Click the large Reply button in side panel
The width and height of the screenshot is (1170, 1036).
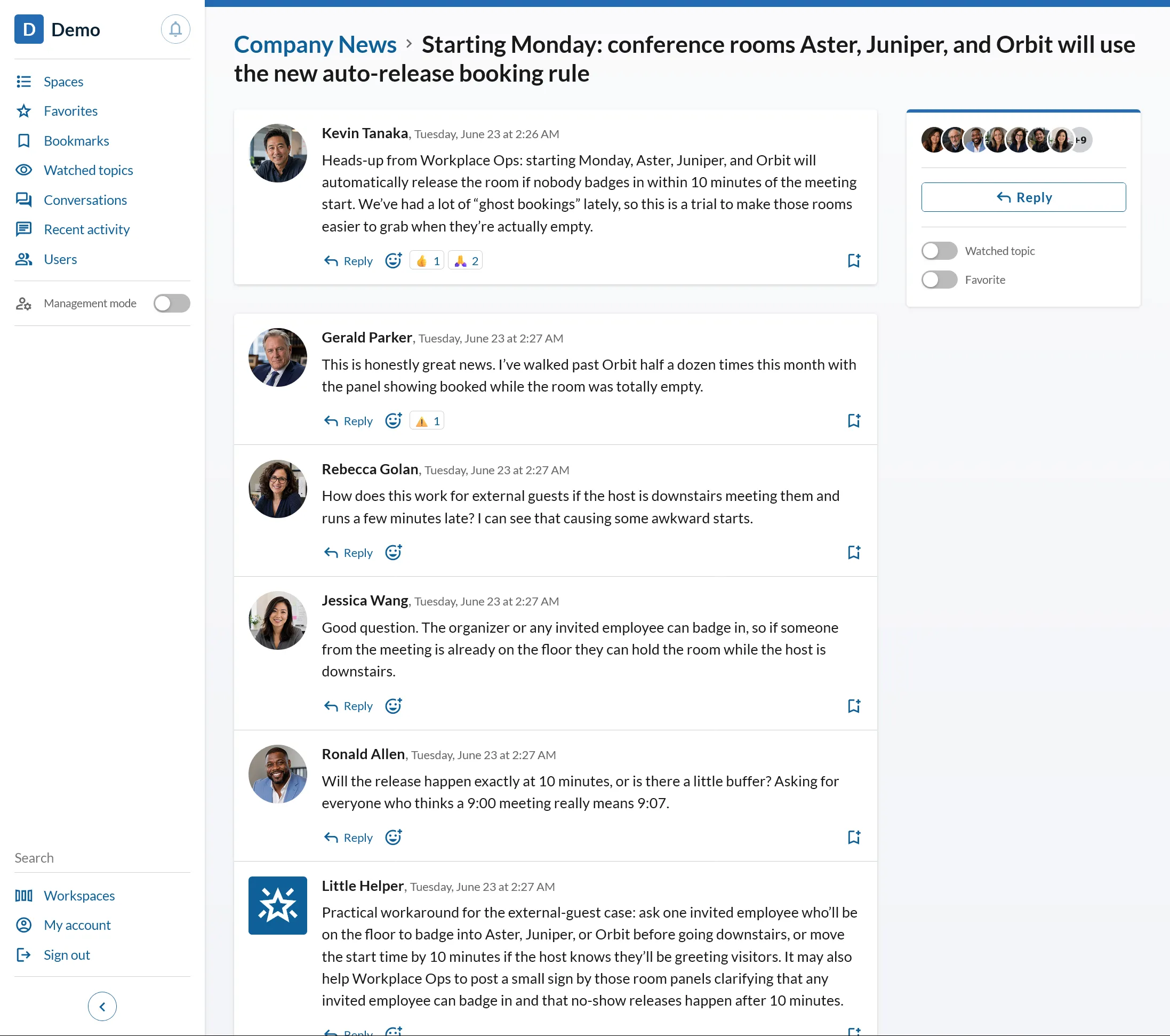(x=1023, y=197)
